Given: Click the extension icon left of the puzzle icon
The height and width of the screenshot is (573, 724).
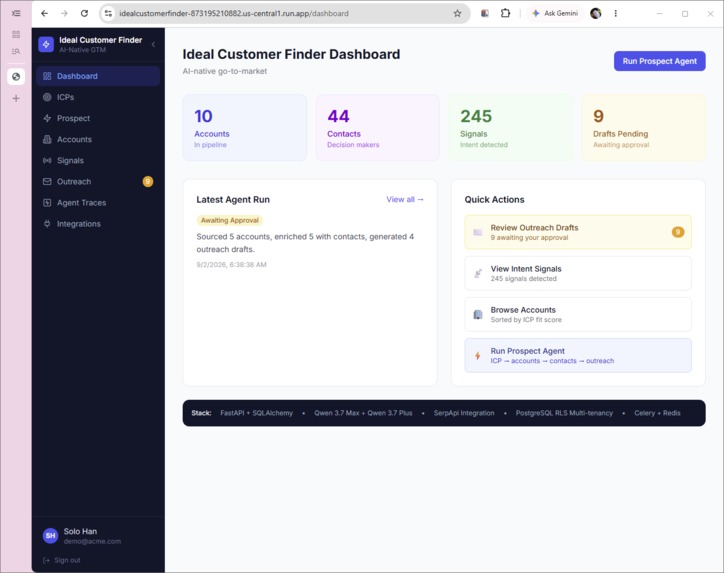Looking at the screenshot, I should click(485, 13).
